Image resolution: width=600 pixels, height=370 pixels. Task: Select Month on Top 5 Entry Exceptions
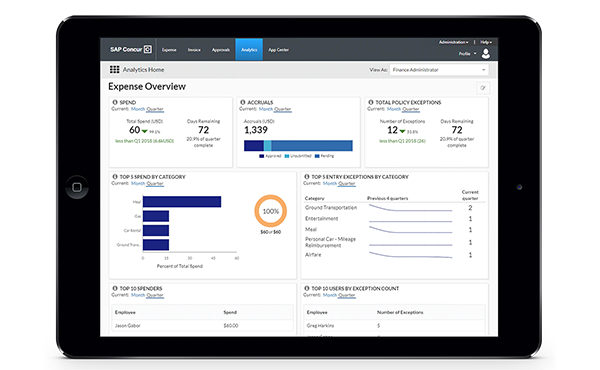329,183
